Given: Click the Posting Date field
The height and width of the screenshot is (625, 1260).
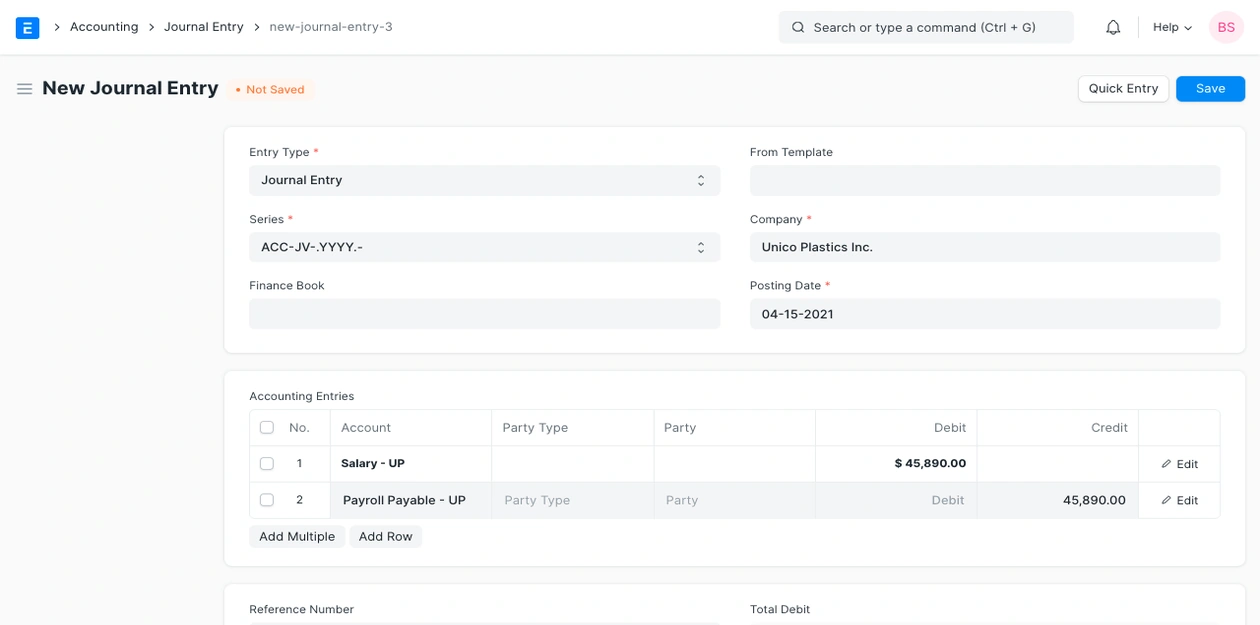Looking at the screenshot, I should pos(984,314).
